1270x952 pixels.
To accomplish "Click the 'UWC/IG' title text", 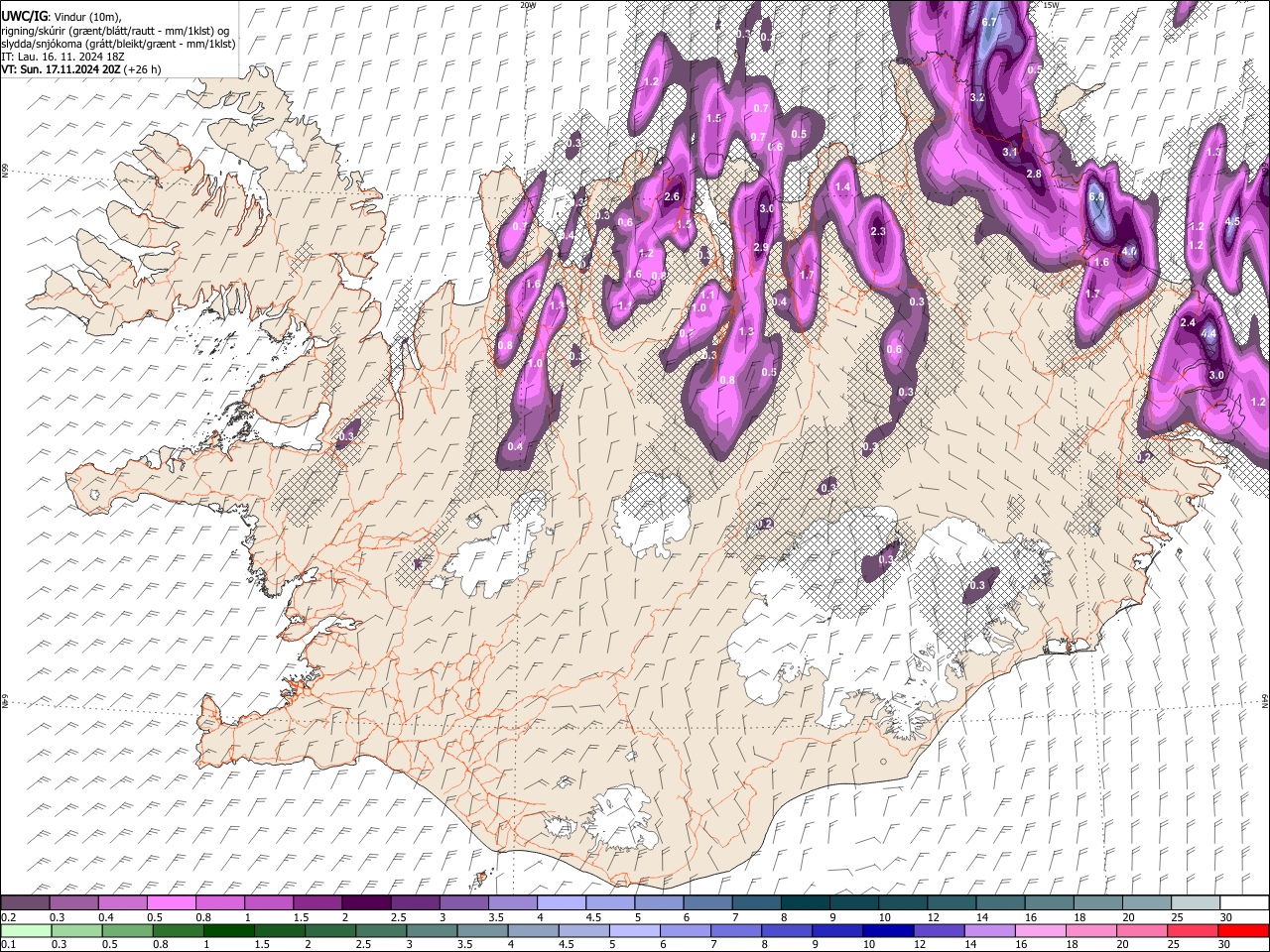I will pyautogui.click(x=24, y=17).
